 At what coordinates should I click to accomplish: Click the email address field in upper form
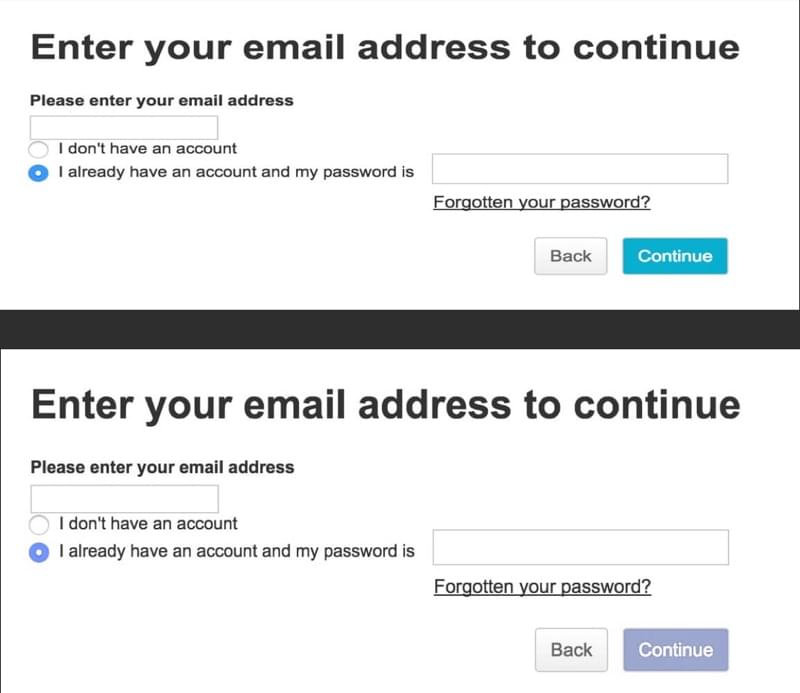(124, 127)
